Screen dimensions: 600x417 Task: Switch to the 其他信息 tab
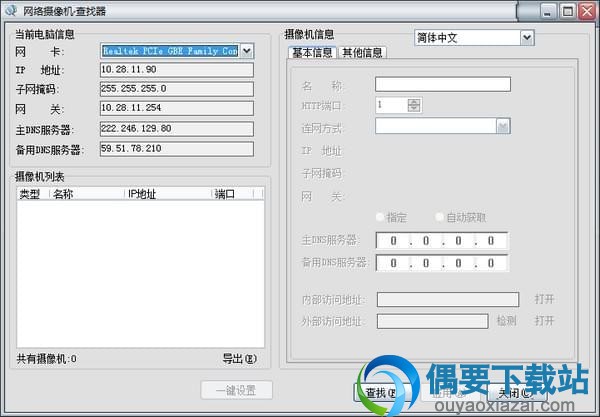[x=362, y=53]
